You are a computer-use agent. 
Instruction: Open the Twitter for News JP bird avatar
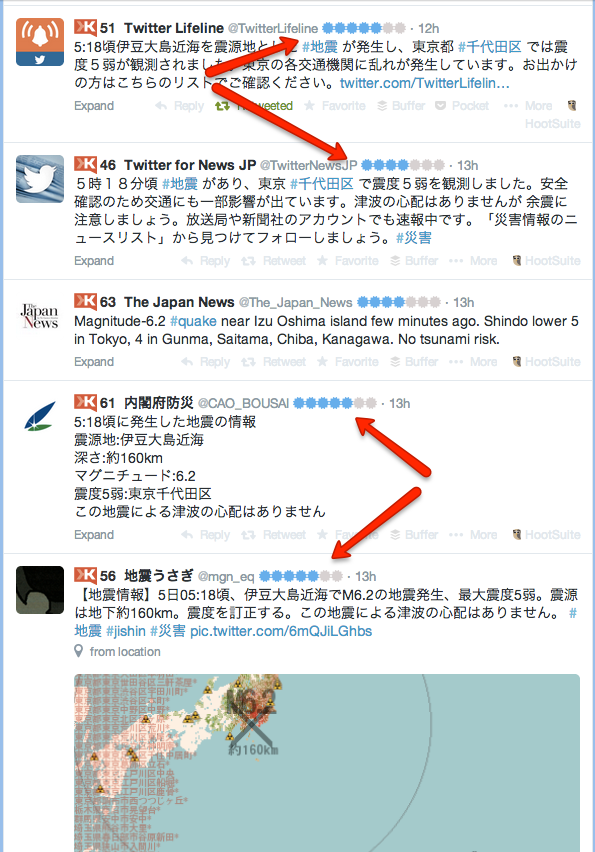pyautogui.click(x=40, y=179)
